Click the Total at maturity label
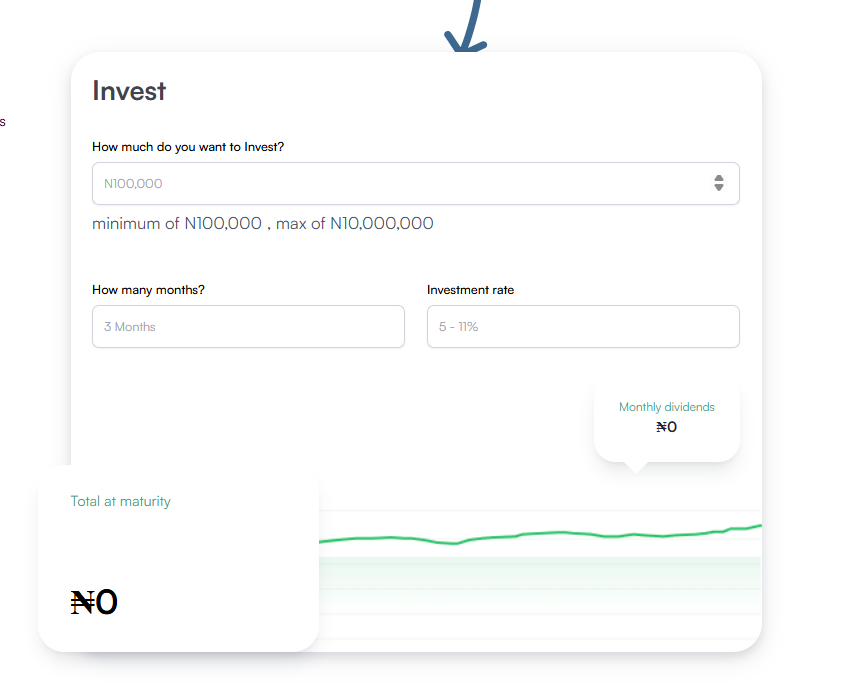The width and height of the screenshot is (865, 688). pos(120,501)
